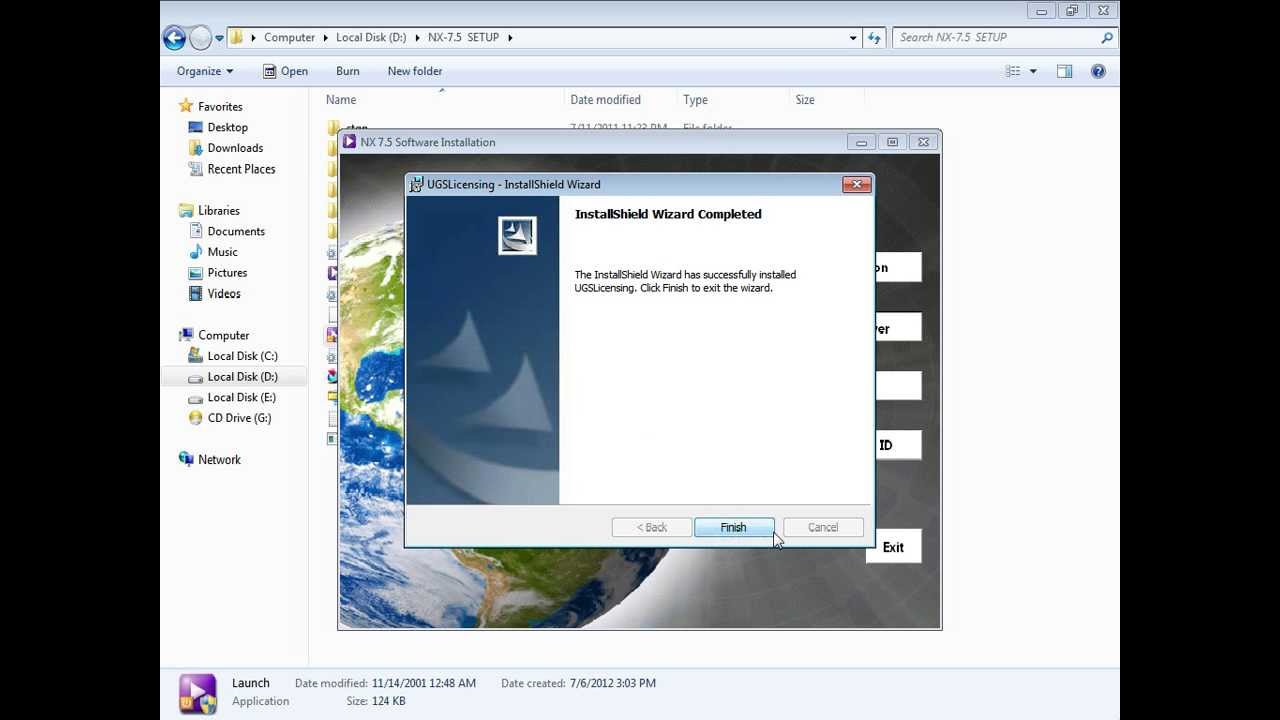The width and height of the screenshot is (1280, 720).
Task: Click the InstallShield logo image in wizard
Action: [517, 235]
